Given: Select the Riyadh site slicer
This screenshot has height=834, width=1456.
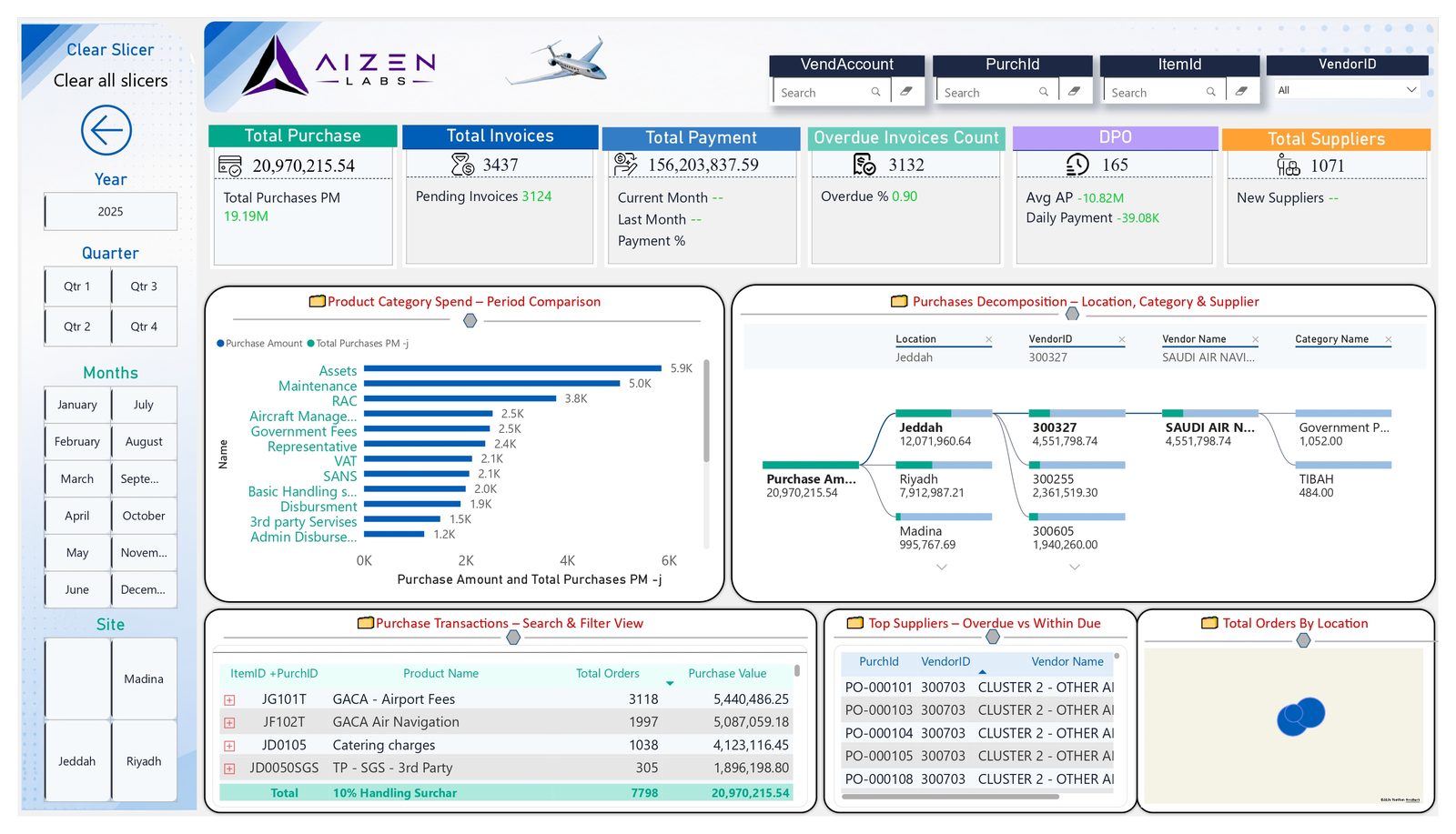Looking at the screenshot, I should click(x=144, y=761).
